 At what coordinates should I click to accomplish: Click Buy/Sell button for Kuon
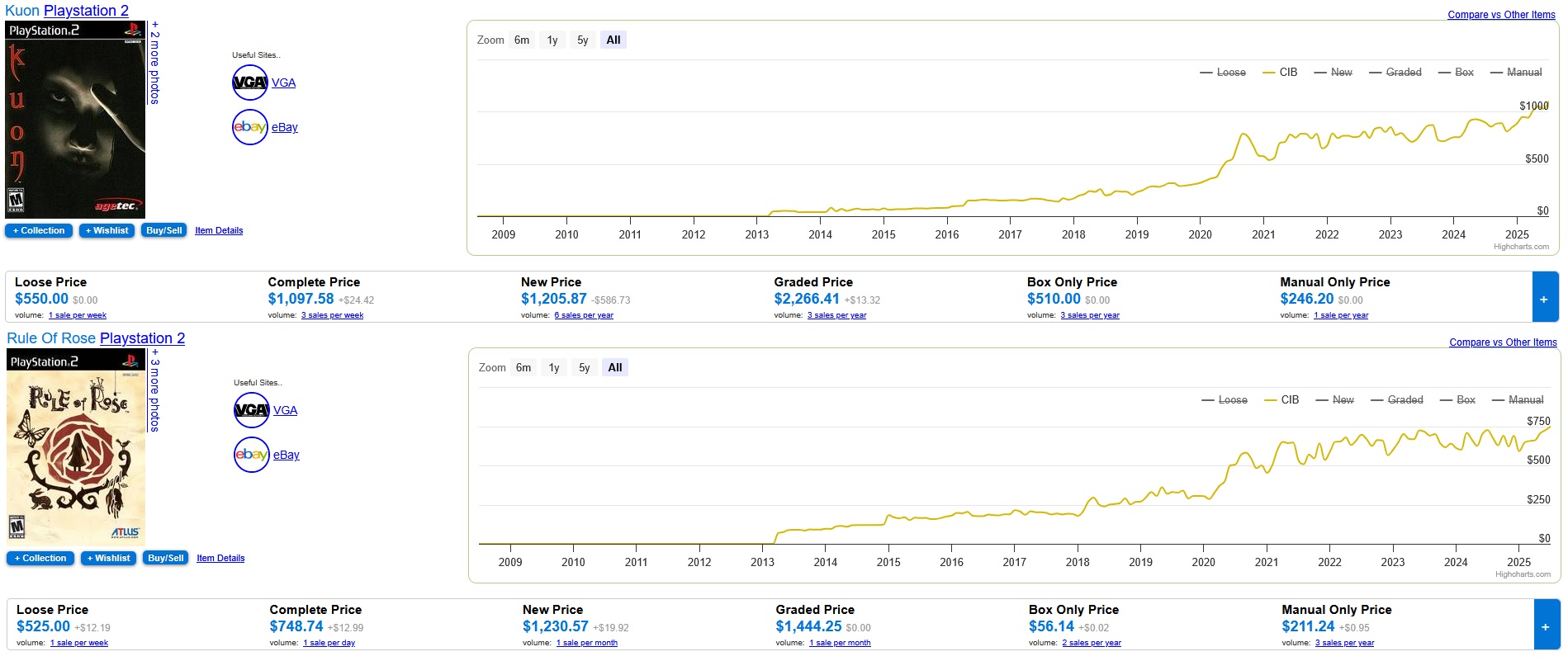click(x=164, y=231)
